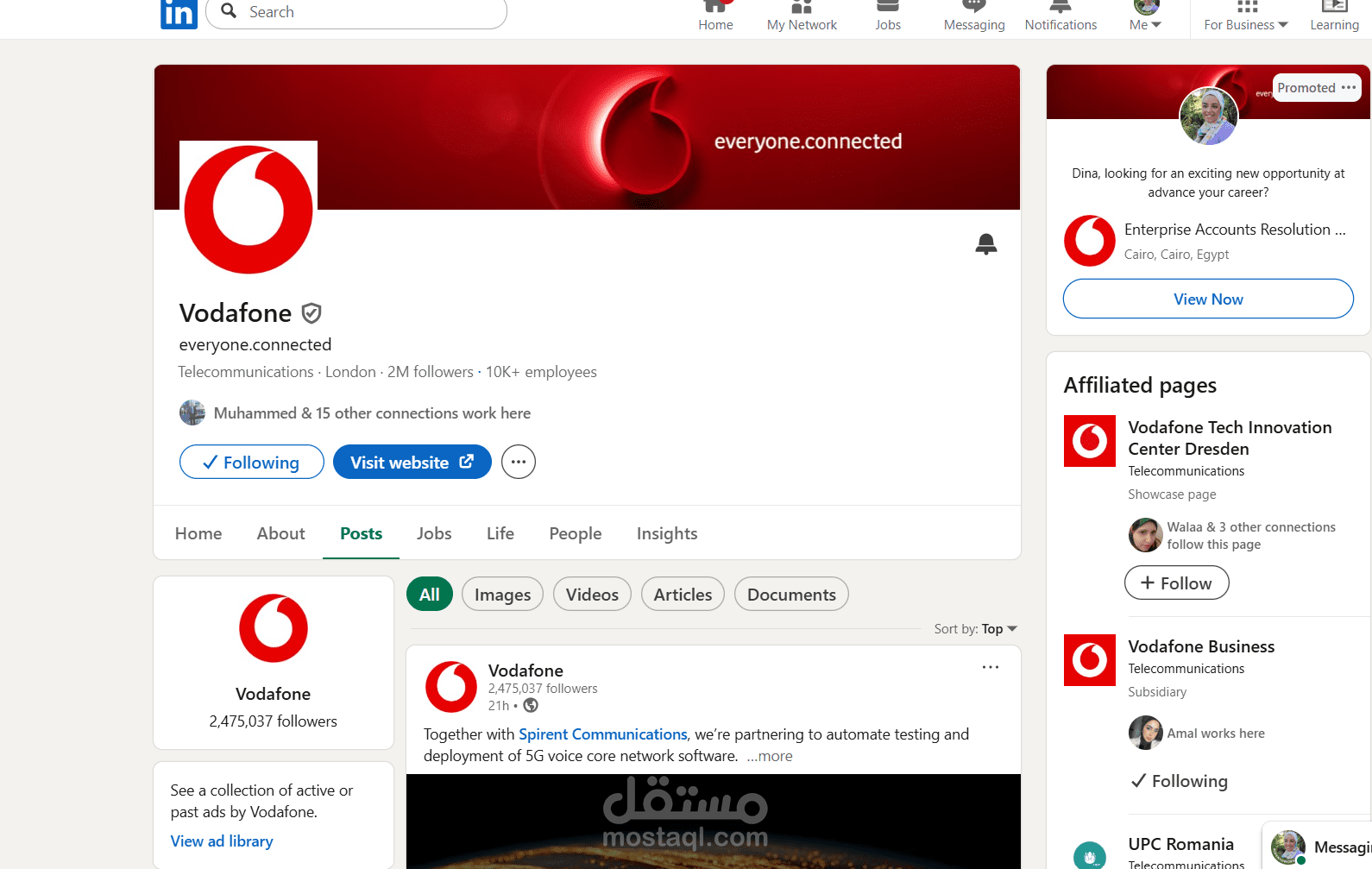The height and width of the screenshot is (869, 1372).
Task: Open the Vodafone Business page link
Action: click(x=1201, y=646)
